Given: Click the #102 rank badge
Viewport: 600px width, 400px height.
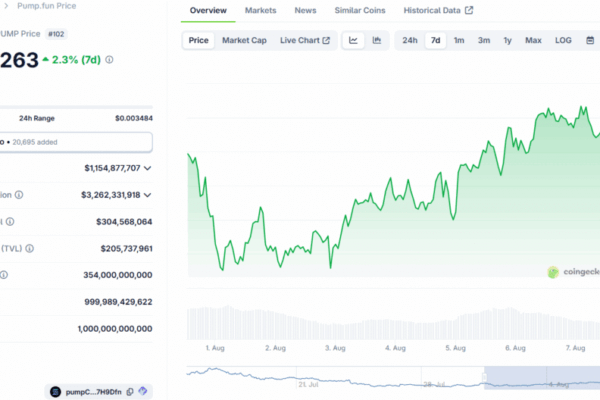Looking at the screenshot, I should click(56, 34).
